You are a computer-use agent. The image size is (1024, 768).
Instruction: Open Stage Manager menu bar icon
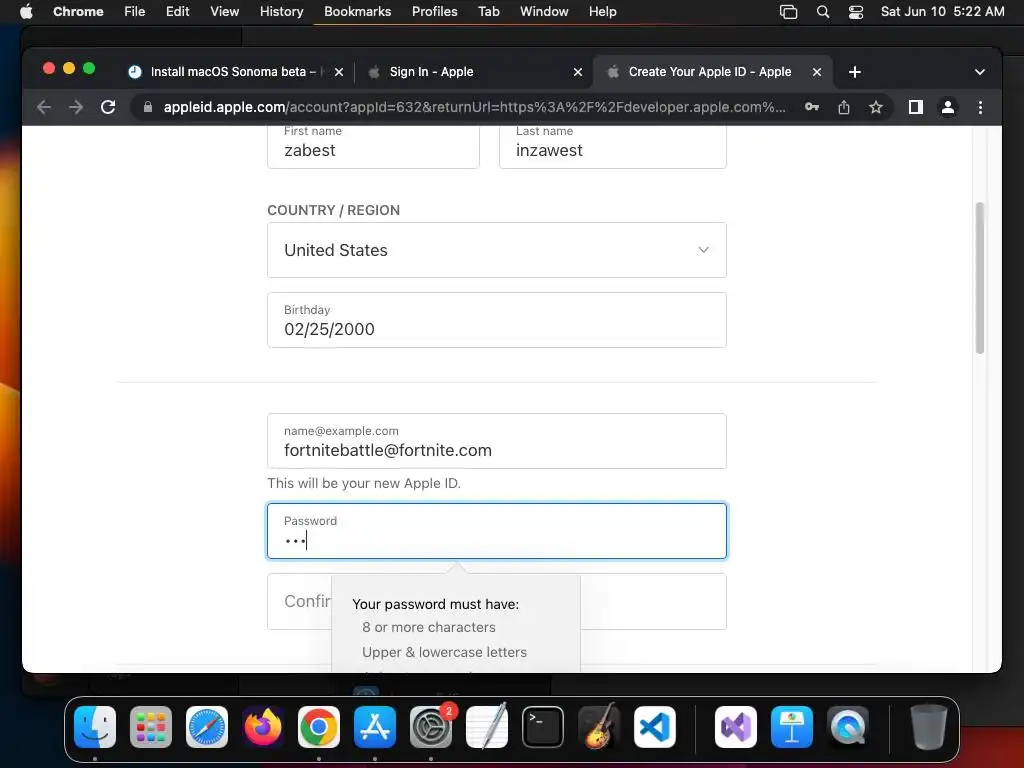[789, 12]
